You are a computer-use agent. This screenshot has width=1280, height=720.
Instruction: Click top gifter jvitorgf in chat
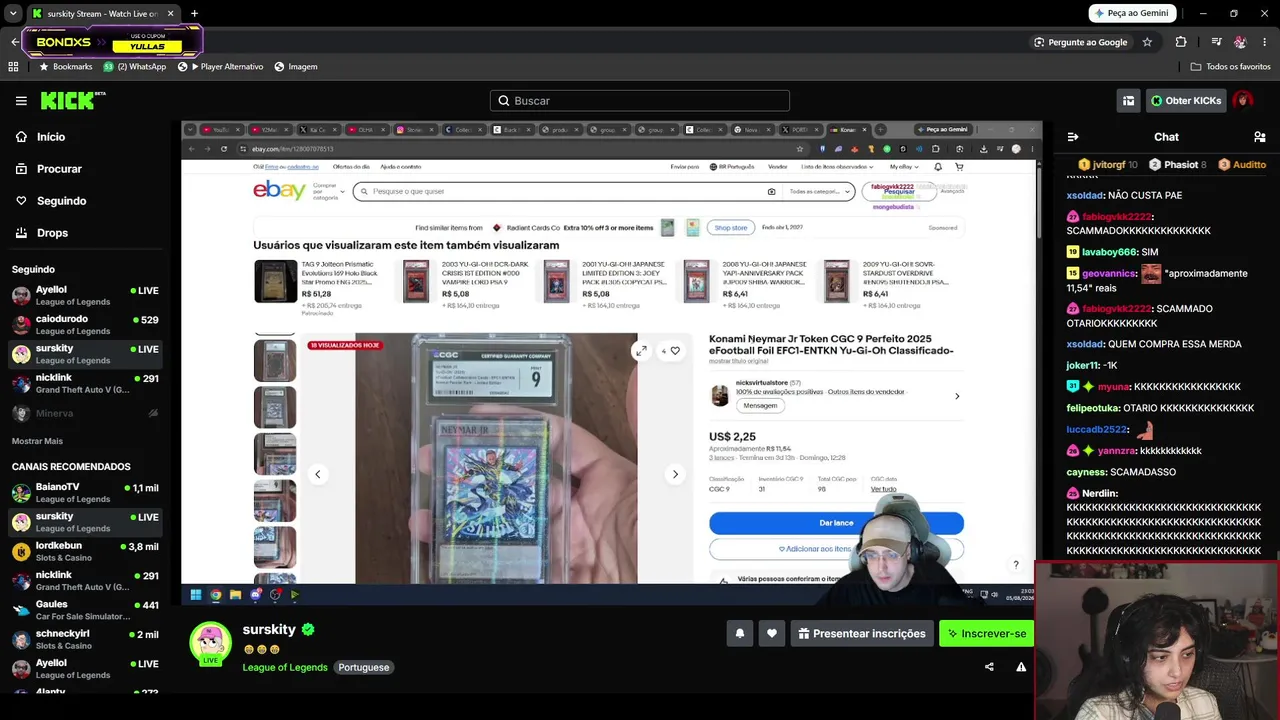(1108, 164)
